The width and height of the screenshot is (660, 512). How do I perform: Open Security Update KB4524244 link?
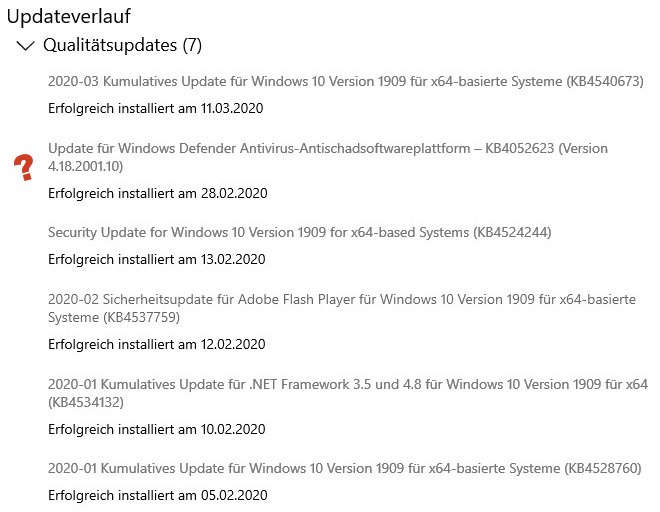click(300, 232)
